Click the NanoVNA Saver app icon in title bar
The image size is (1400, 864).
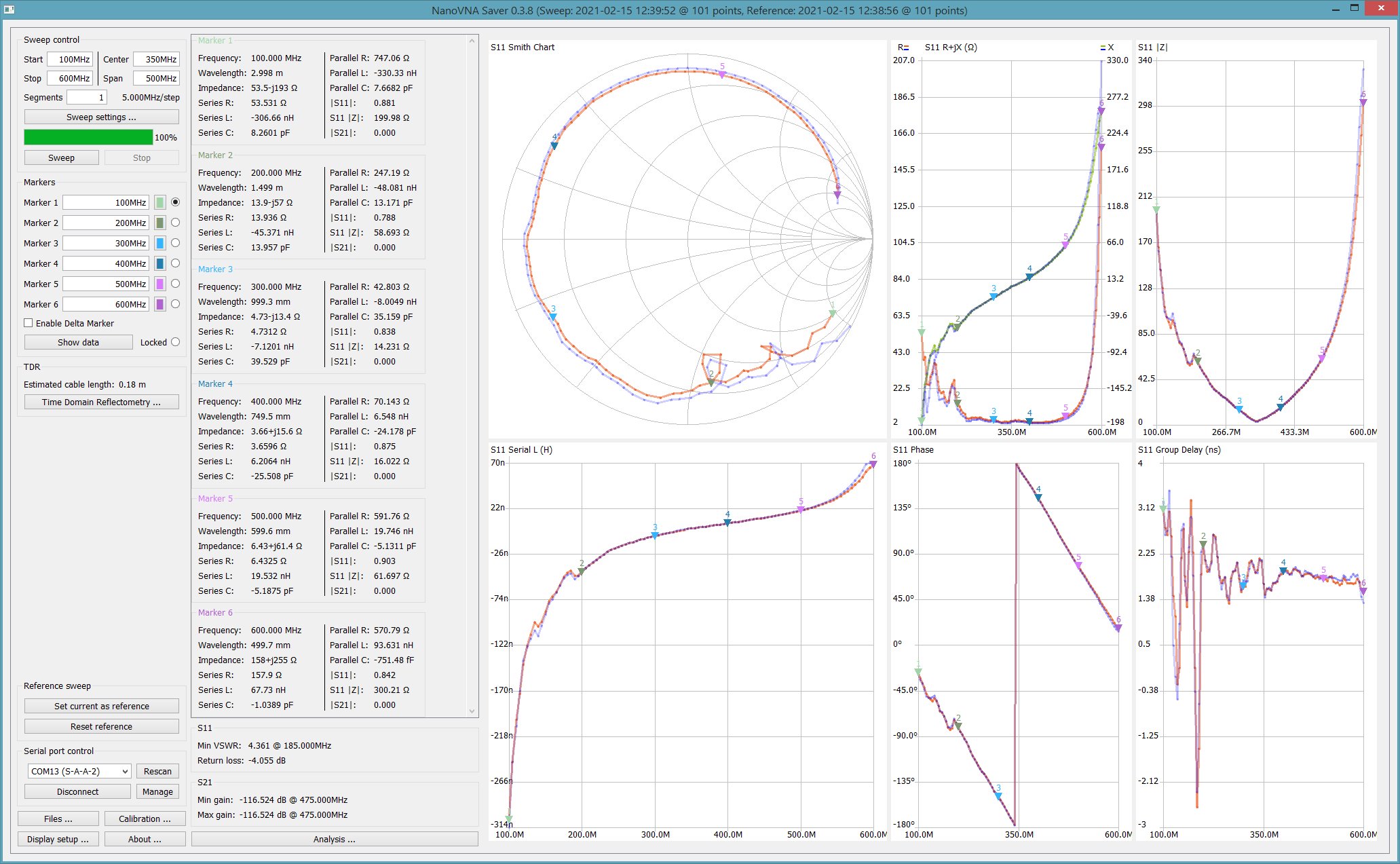click(9, 10)
